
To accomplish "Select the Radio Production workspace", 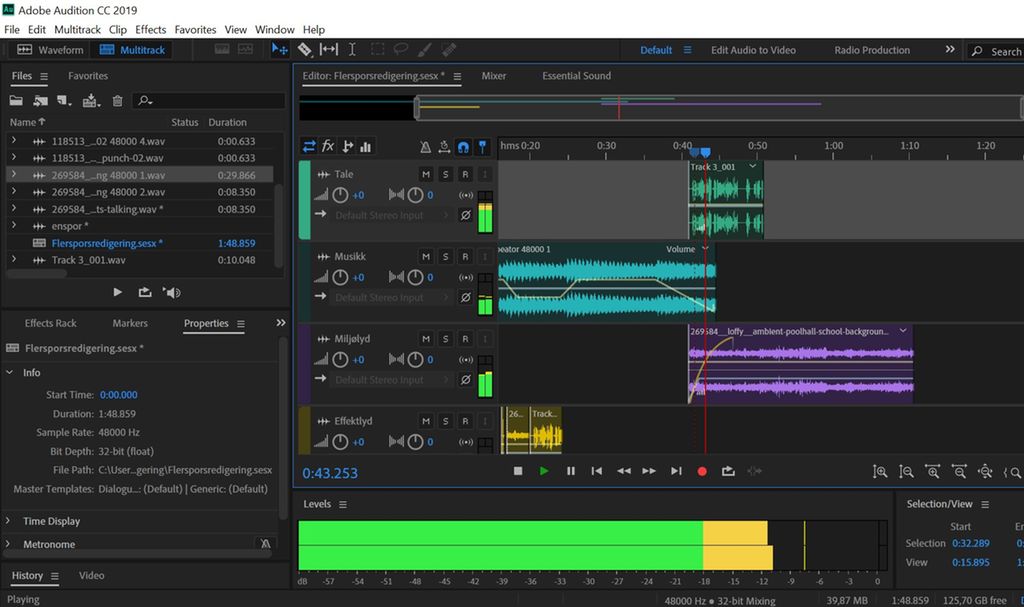I will tap(872, 50).
